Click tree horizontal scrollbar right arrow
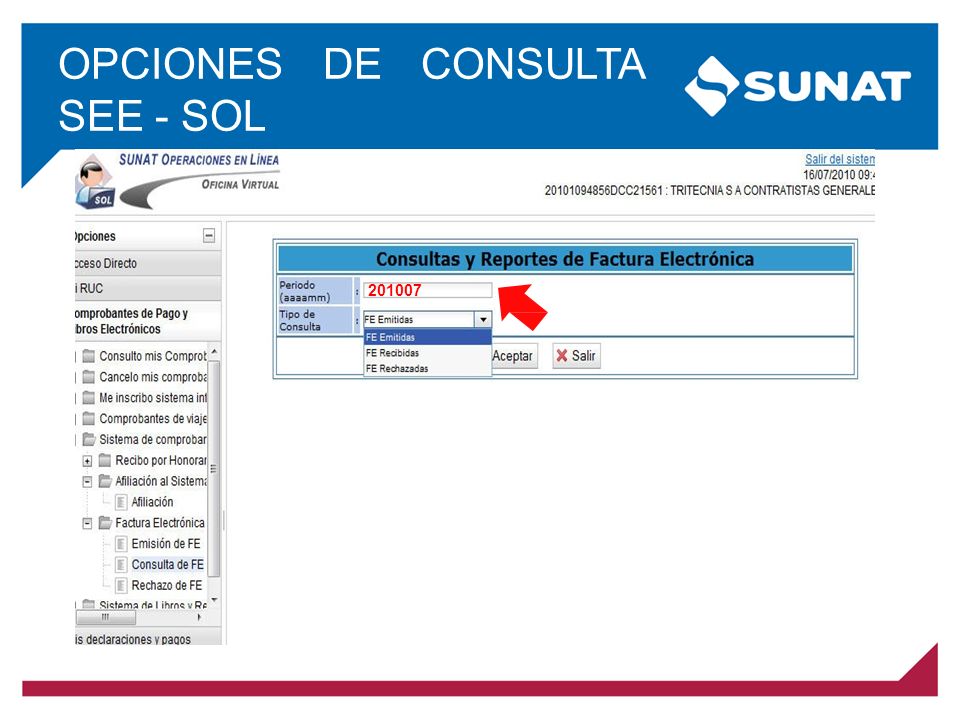 [x=200, y=617]
